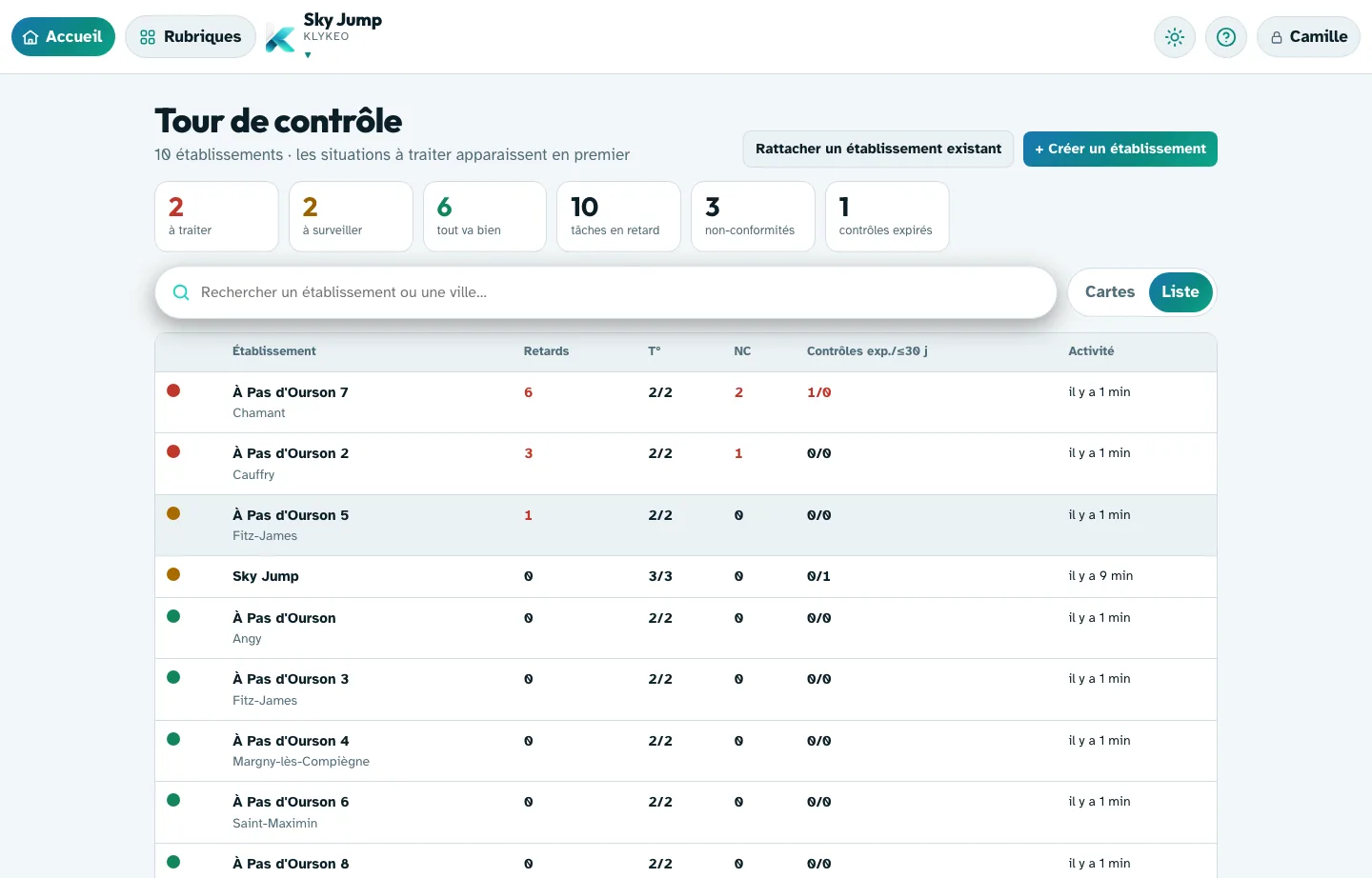This screenshot has height=878, width=1372.
Task: Click green status dot for À Pas d'Ourson 3
Action: pos(173,677)
